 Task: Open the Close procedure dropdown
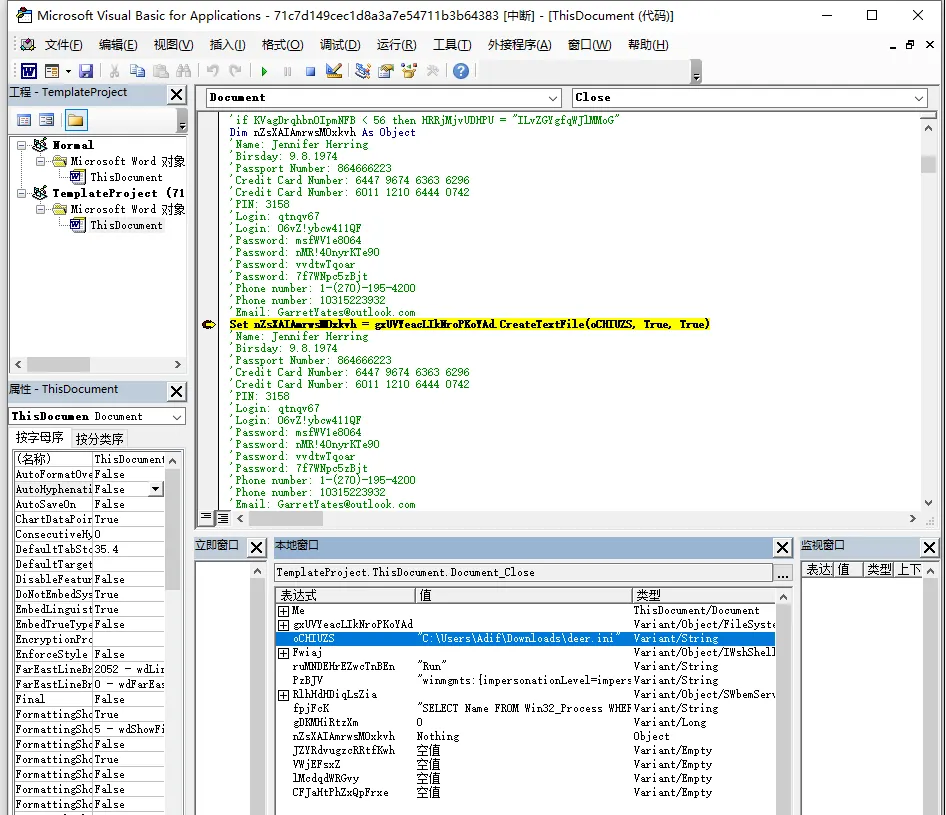click(x=919, y=98)
